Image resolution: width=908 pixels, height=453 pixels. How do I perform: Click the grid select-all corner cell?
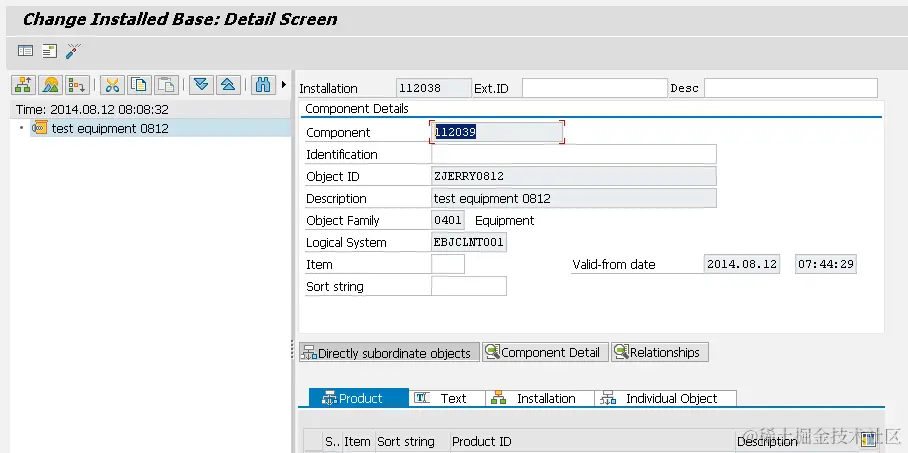point(313,441)
